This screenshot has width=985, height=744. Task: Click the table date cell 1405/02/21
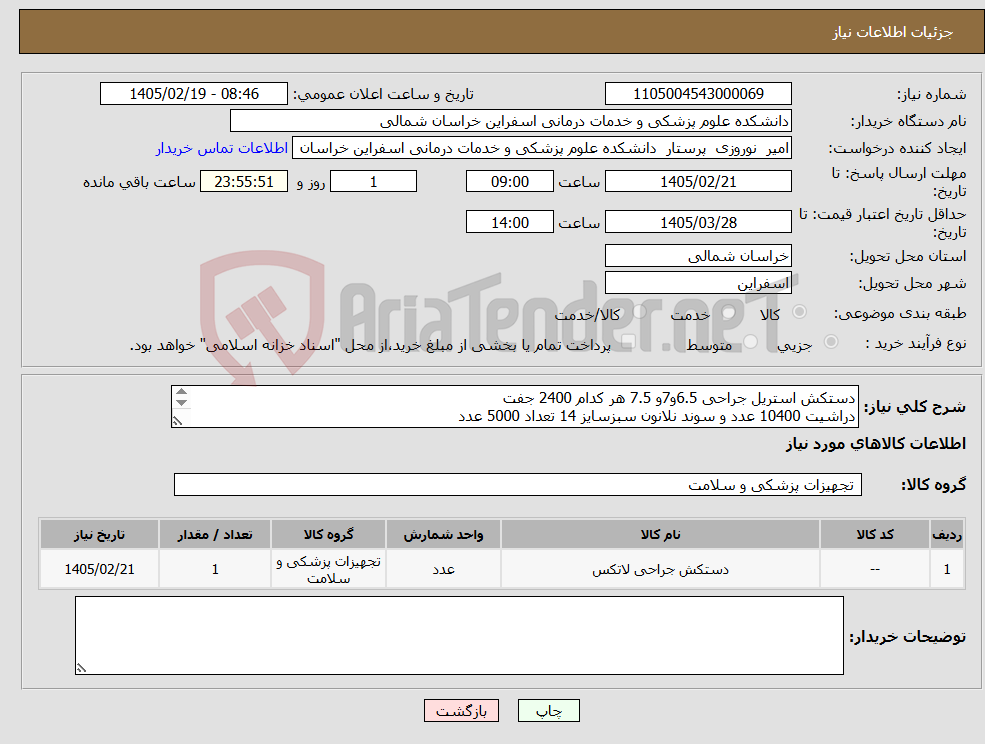99,569
